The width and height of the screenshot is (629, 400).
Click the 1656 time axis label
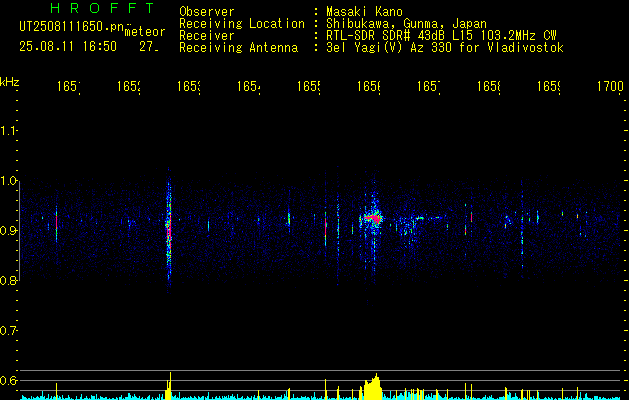[x=369, y=86]
